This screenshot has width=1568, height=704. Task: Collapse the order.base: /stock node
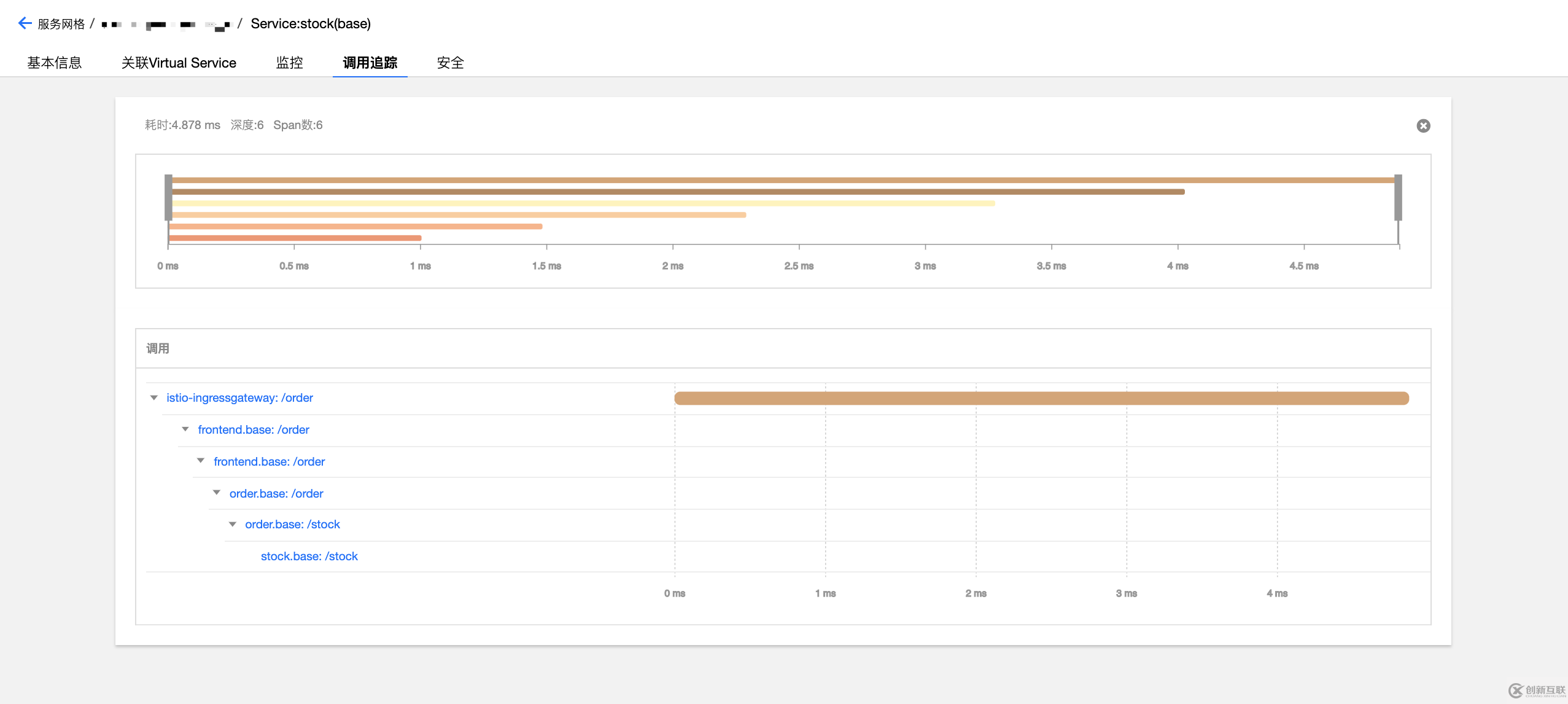[233, 524]
